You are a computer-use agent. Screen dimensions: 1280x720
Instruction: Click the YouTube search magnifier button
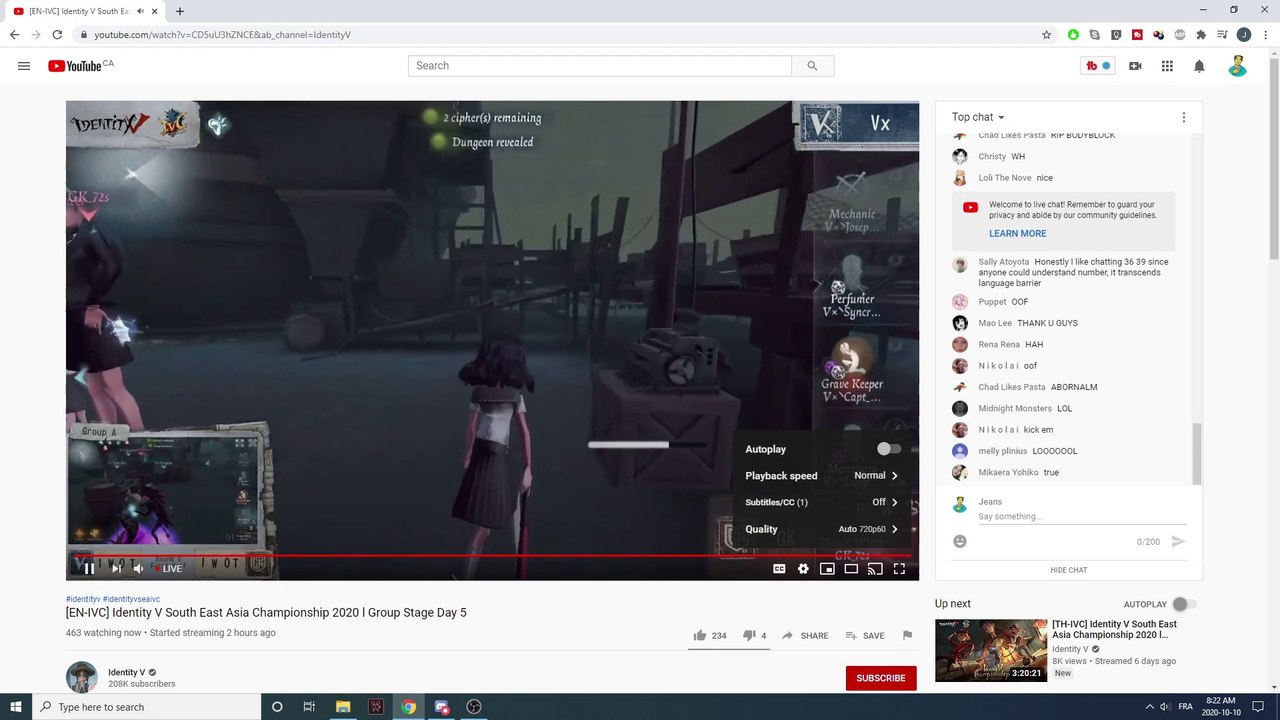tap(812, 66)
